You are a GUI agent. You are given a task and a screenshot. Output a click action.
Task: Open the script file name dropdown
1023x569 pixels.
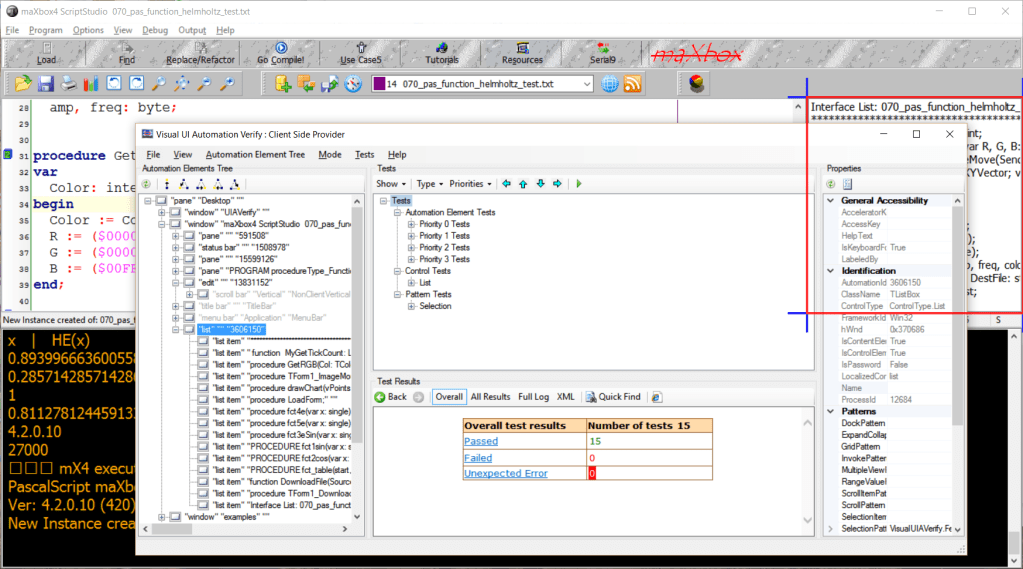(584, 84)
